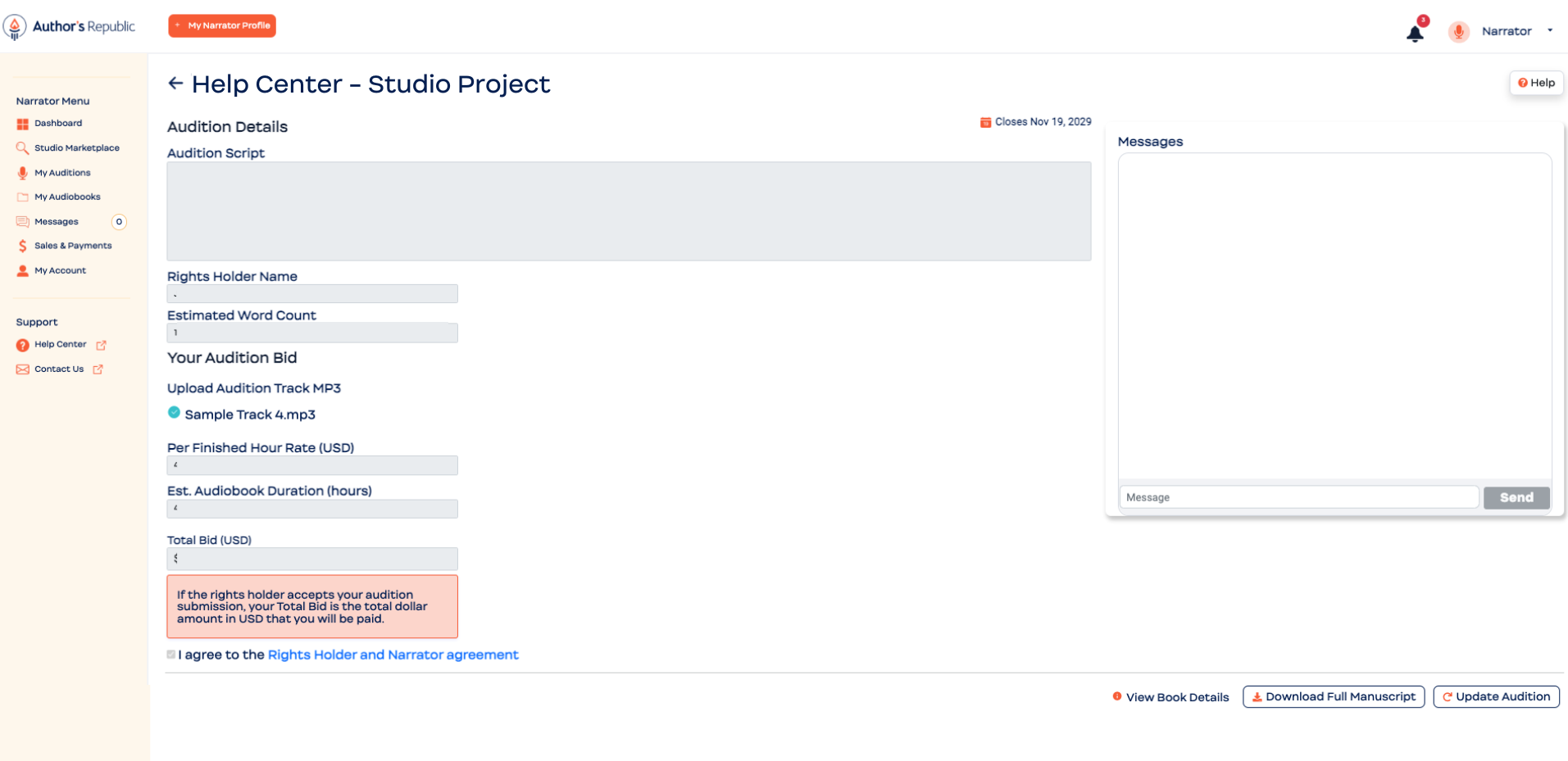This screenshot has height=761, width=1568.
Task: Open Messages in the sidebar
Action: [x=57, y=221]
